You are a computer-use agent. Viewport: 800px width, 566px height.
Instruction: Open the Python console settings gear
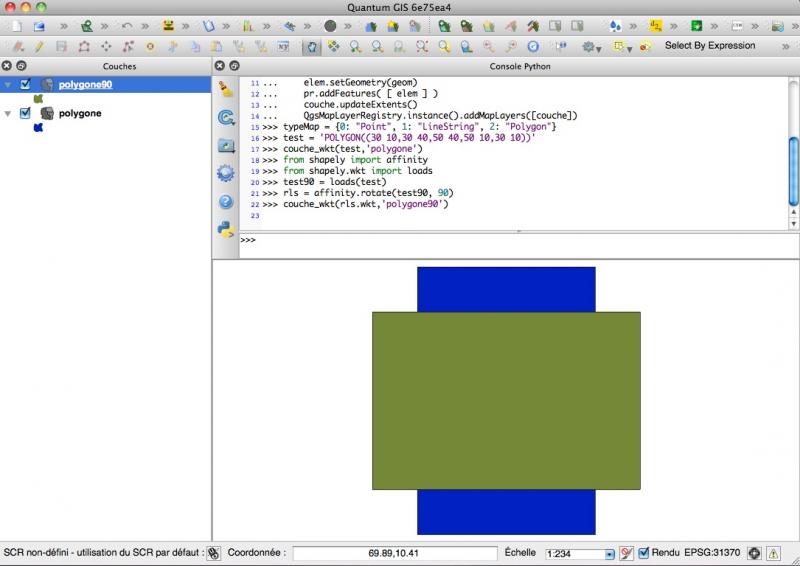tap(225, 172)
